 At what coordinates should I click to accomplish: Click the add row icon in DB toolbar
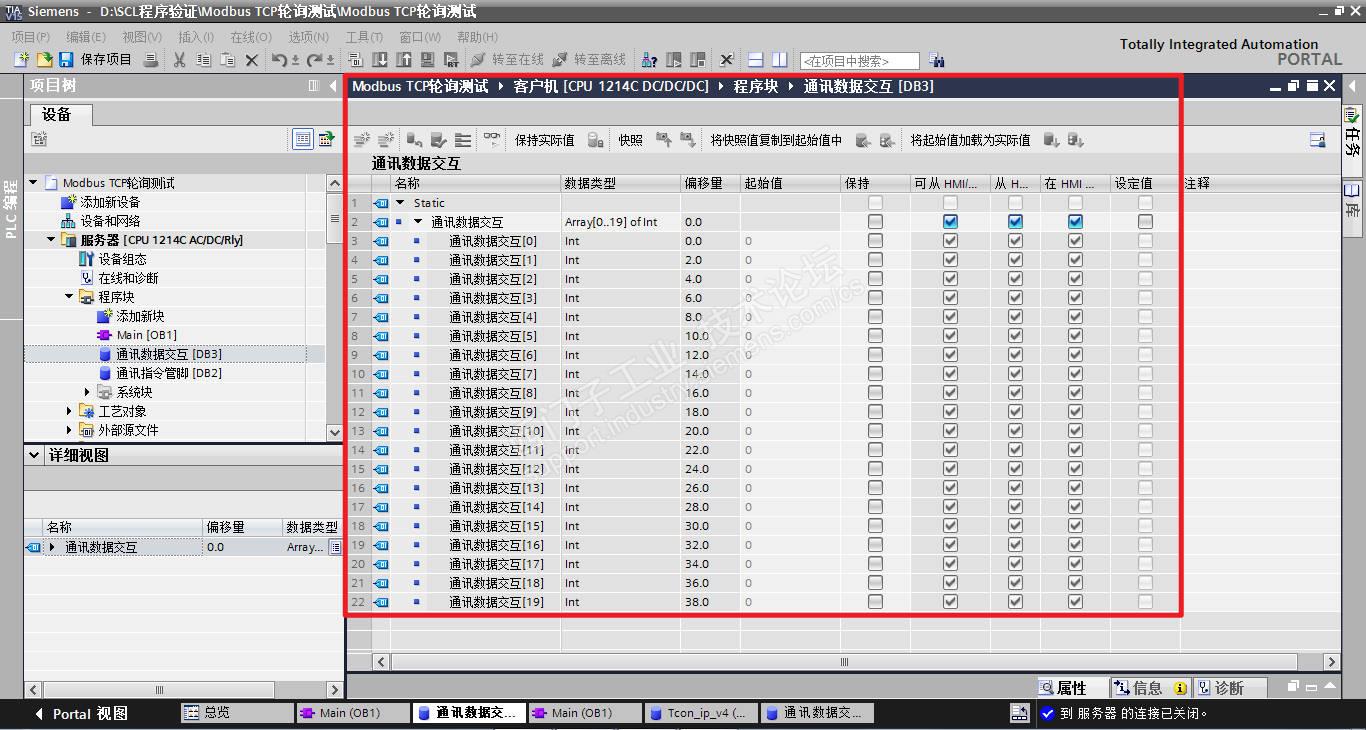pyautogui.click(x=386, y=140)
